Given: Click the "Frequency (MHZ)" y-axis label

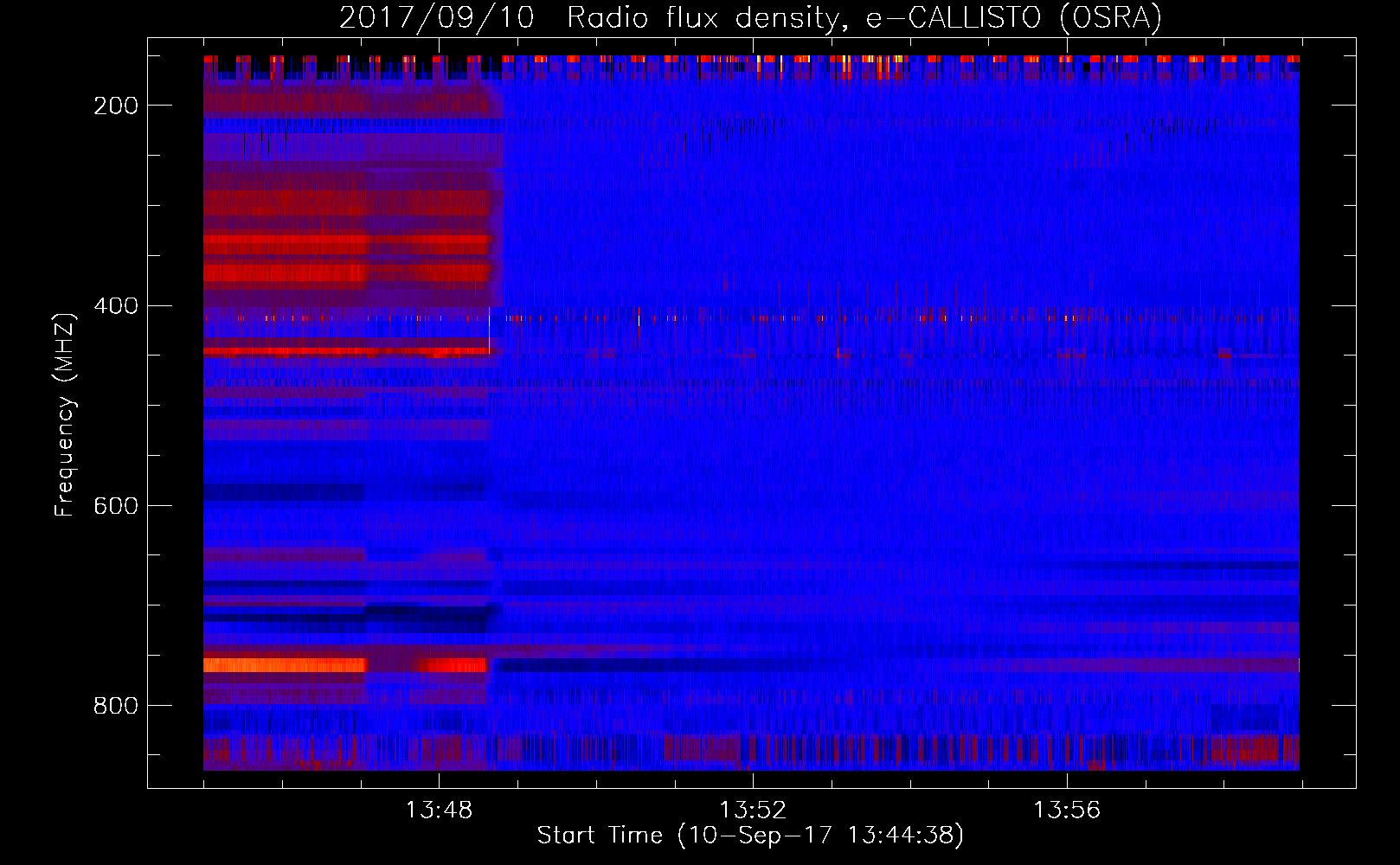Looking at the screenshot, I should (65, 415).
